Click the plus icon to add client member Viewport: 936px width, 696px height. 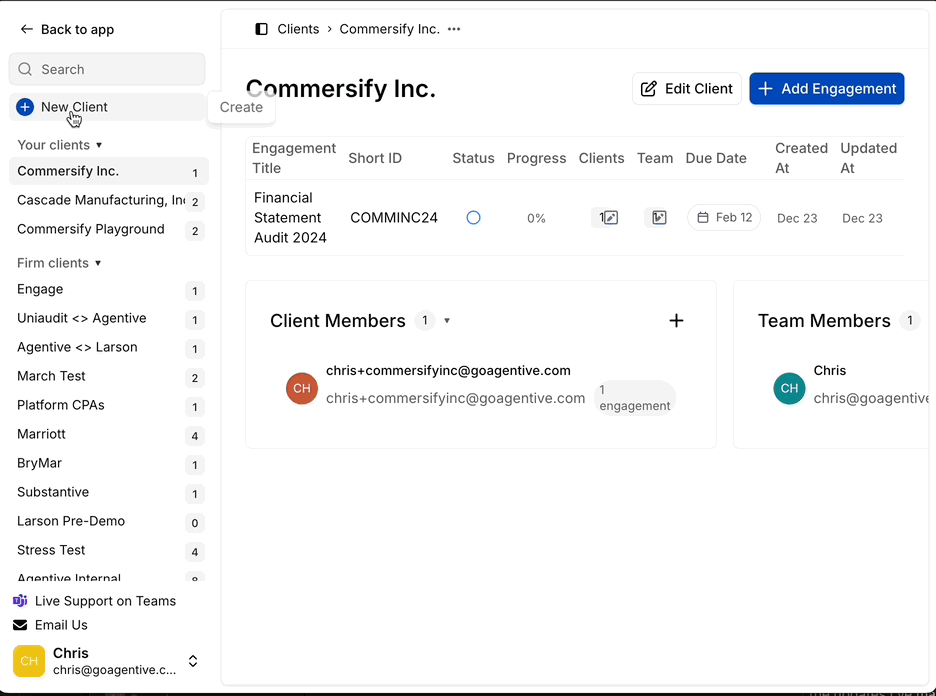click(676, 321)
